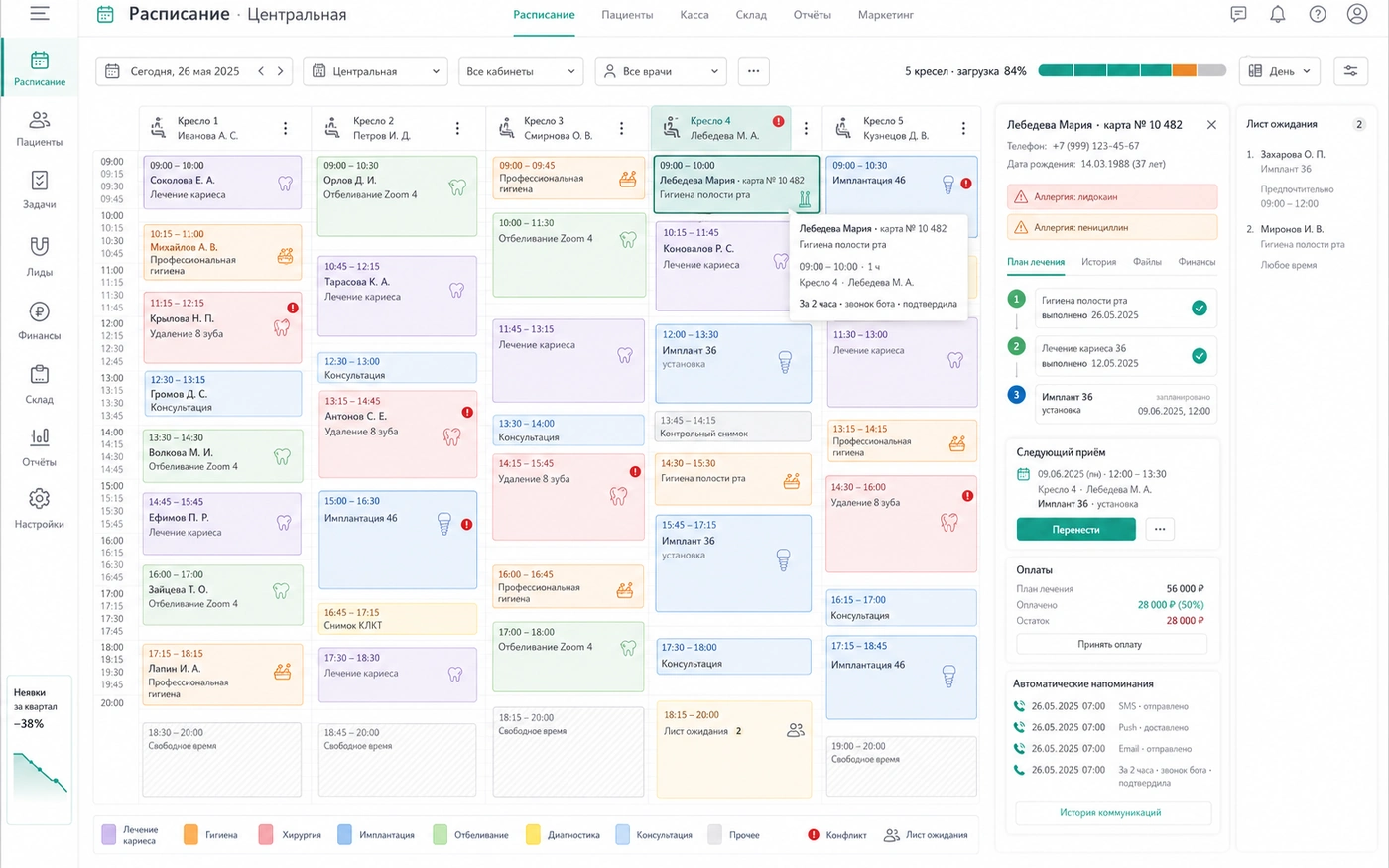
Task: Open Финансы in the sidebar
Action: tap(40, 321)
